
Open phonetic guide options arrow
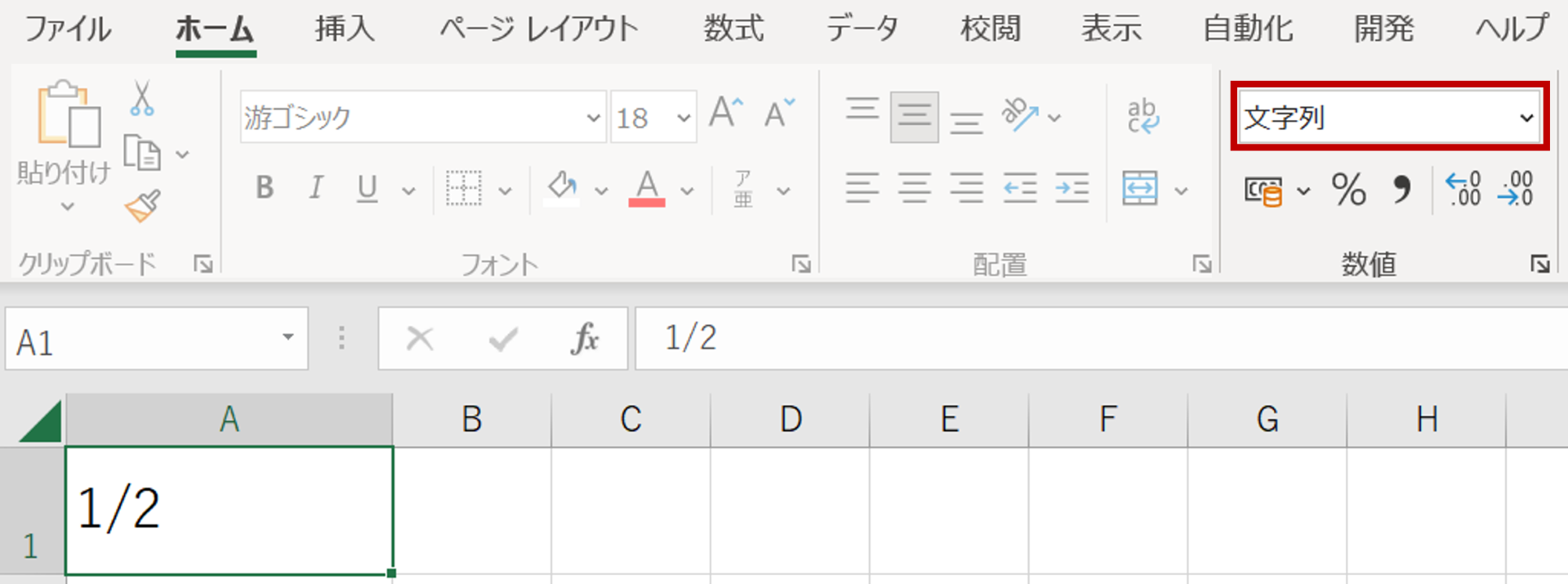[x=783, y=192]
